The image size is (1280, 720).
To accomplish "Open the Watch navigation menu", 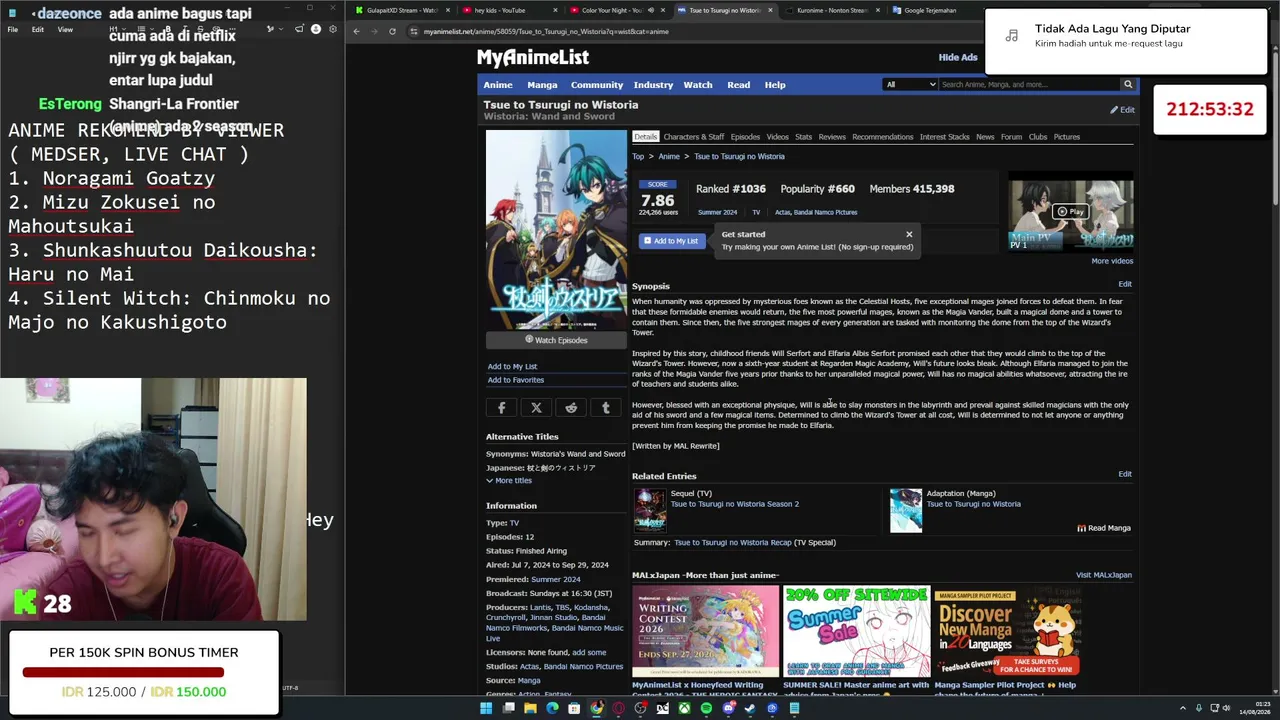I will [x=698, y=85].
